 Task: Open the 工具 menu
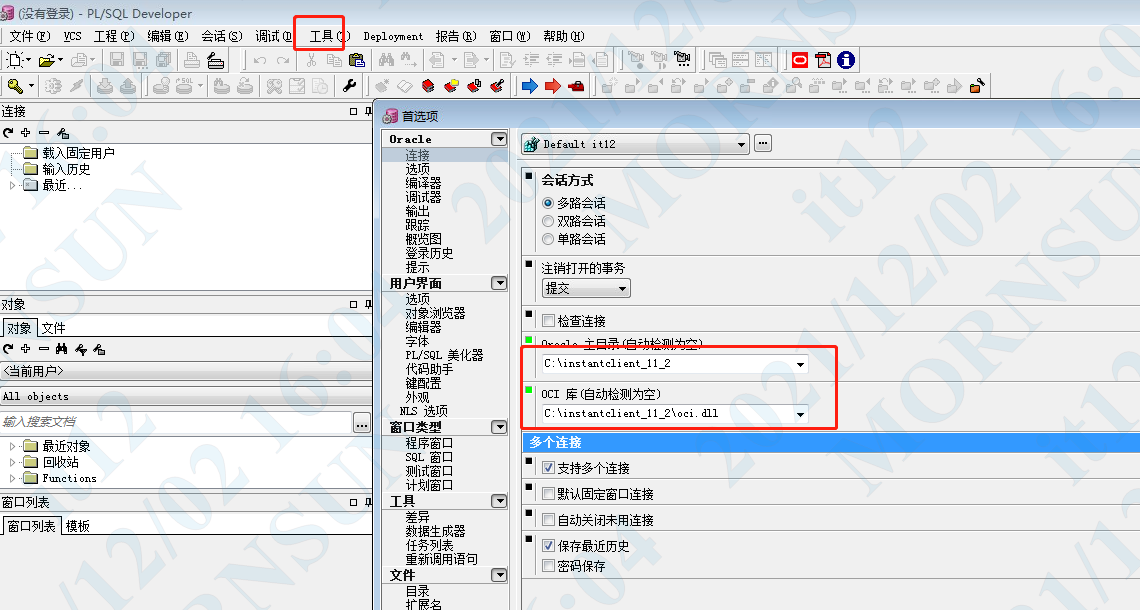[320, 35]
